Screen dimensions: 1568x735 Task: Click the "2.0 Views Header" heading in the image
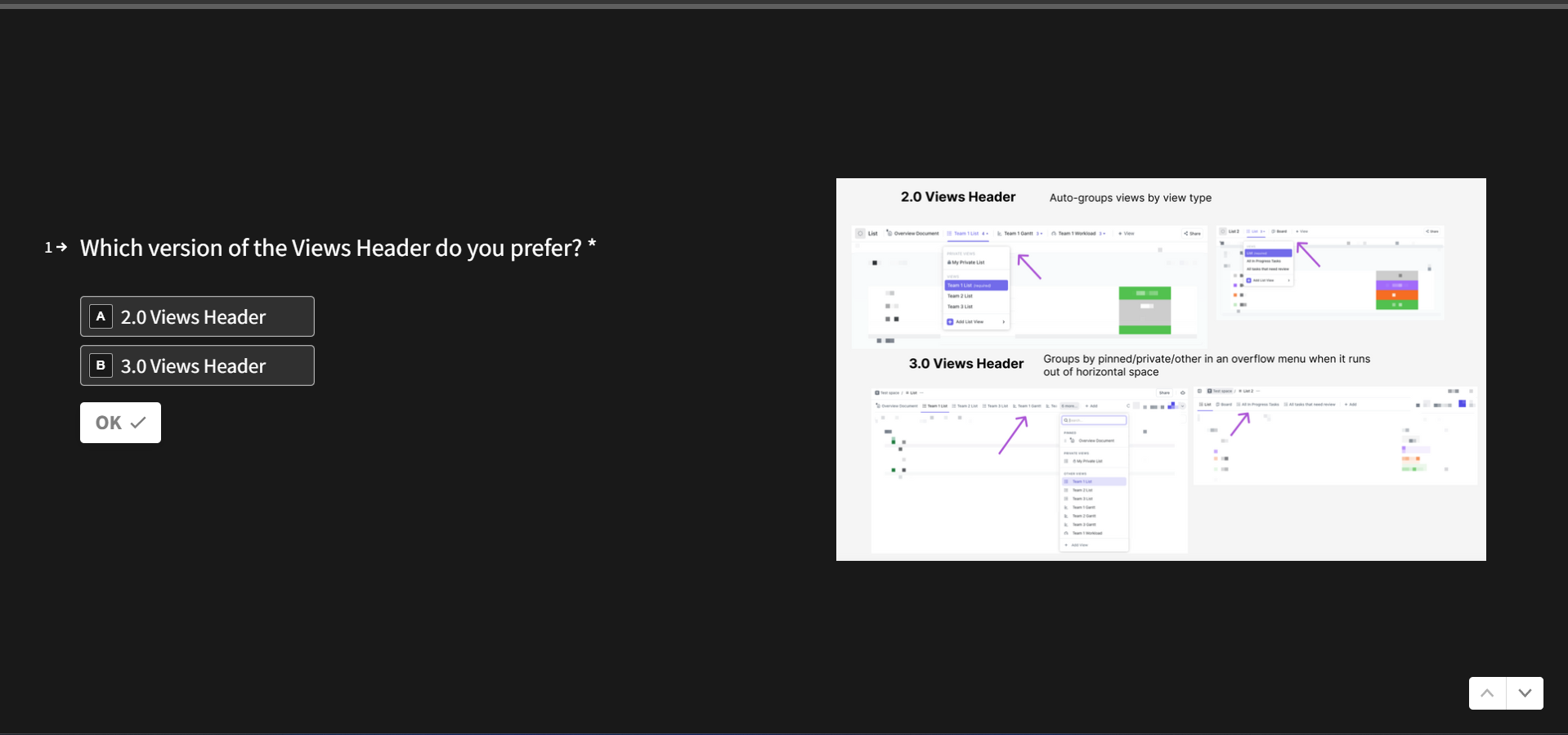pos(958,197)
